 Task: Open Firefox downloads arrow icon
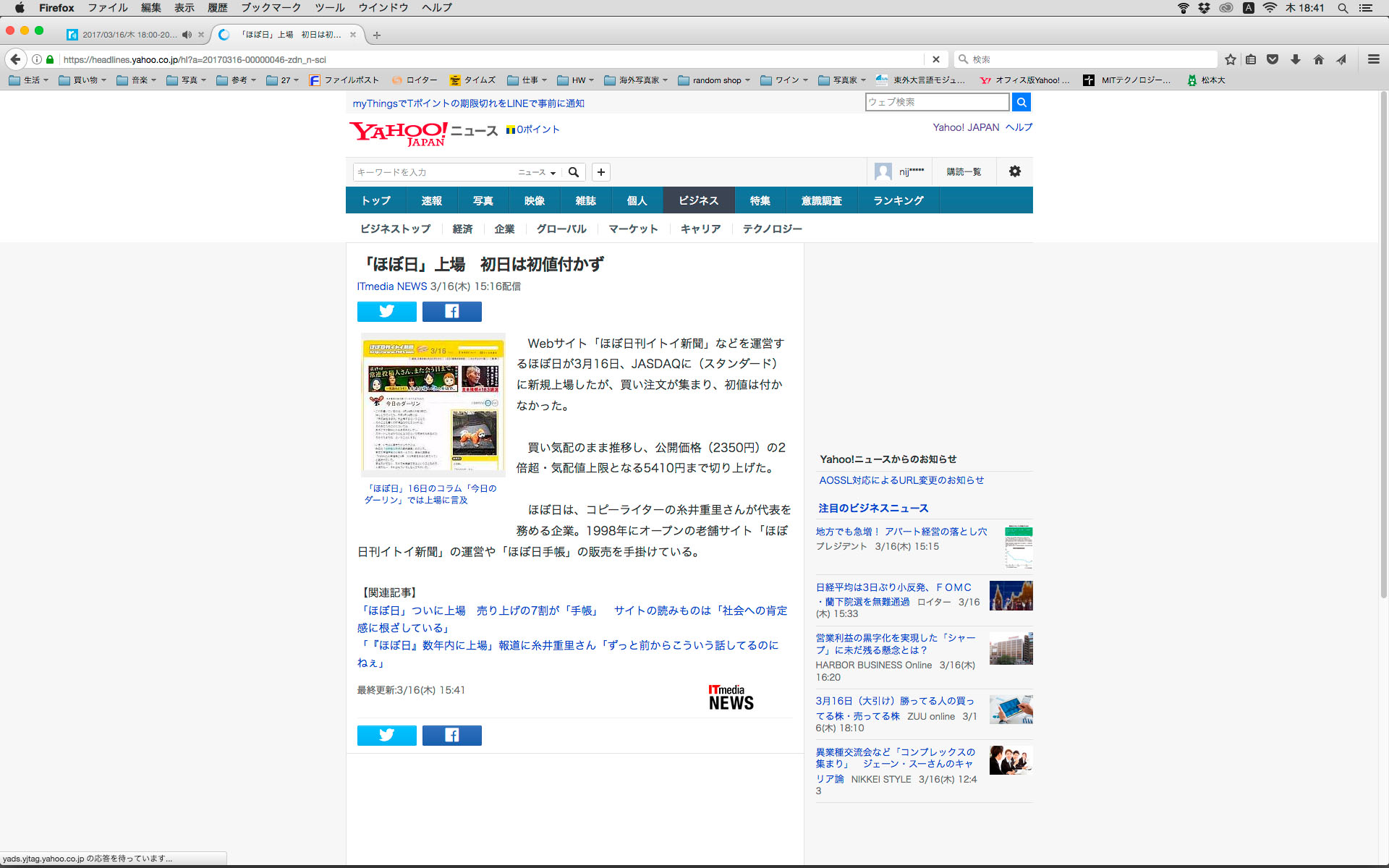point(1295,59)
